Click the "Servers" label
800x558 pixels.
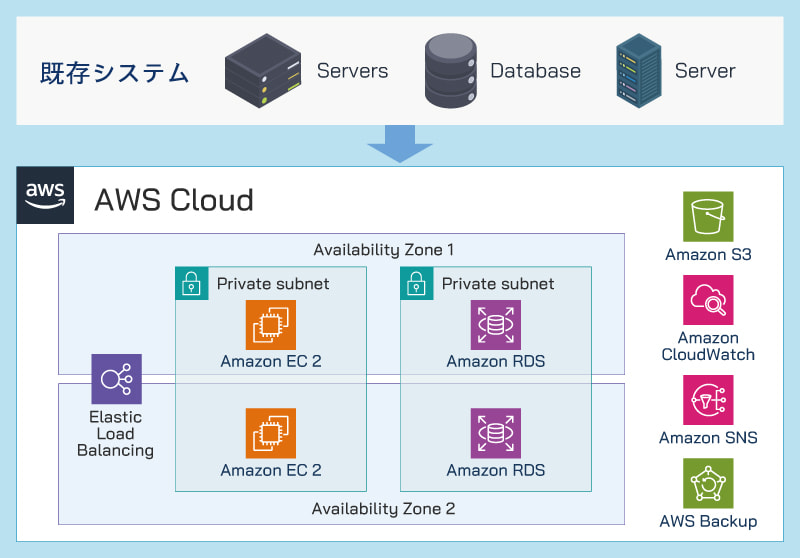353,70
